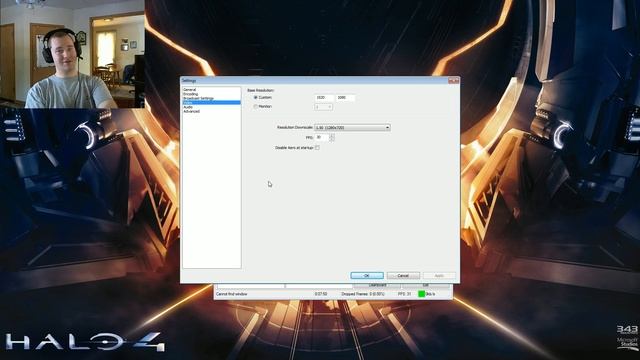640x360 pixels.
Task: Open the Audio settings category
Action: (188, 107)
